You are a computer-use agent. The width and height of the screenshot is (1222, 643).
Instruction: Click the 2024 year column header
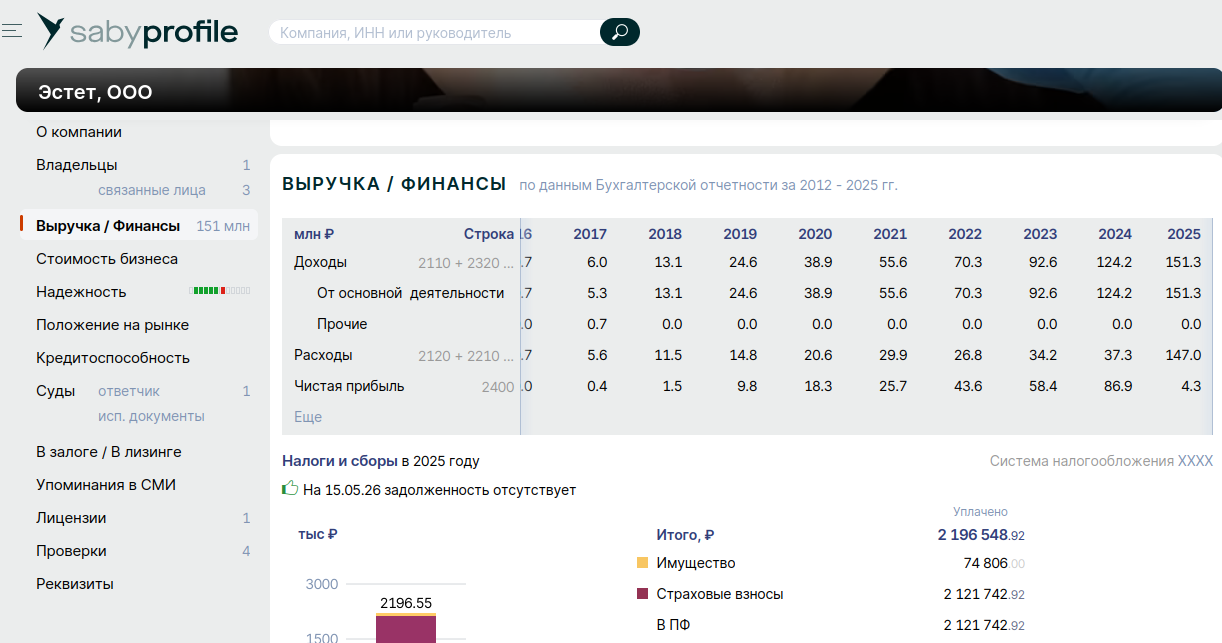pos(1115,234)
